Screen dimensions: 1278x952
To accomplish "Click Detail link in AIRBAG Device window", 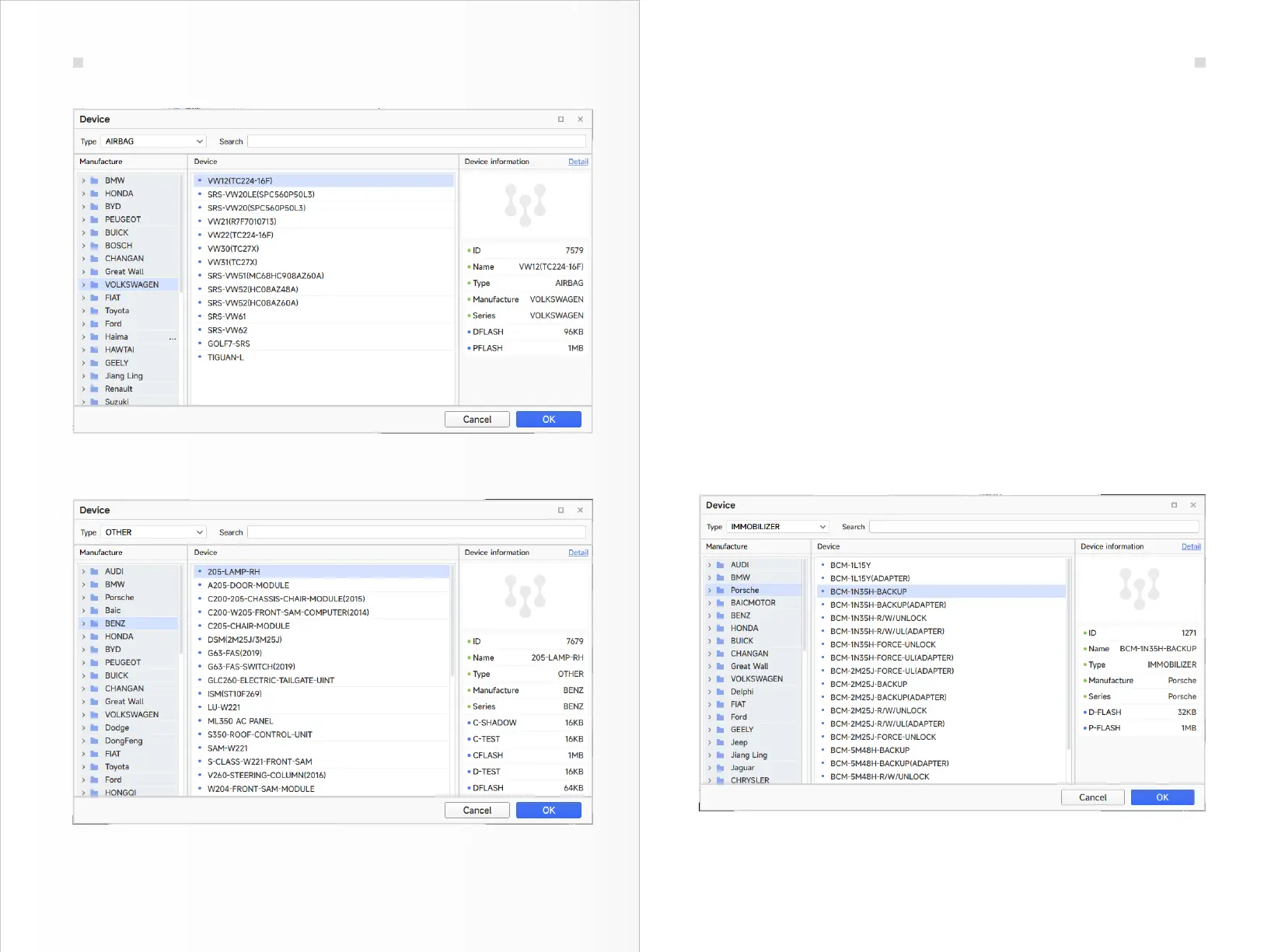I will pyautogui.click(x=578, y=162).
